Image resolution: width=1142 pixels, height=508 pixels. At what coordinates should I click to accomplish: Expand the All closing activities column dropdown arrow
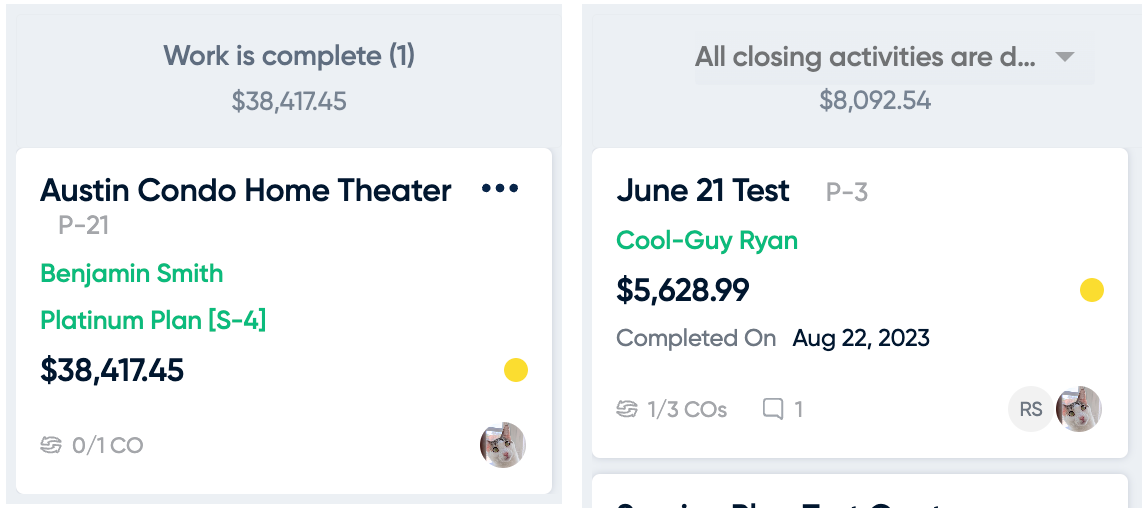1065,57
